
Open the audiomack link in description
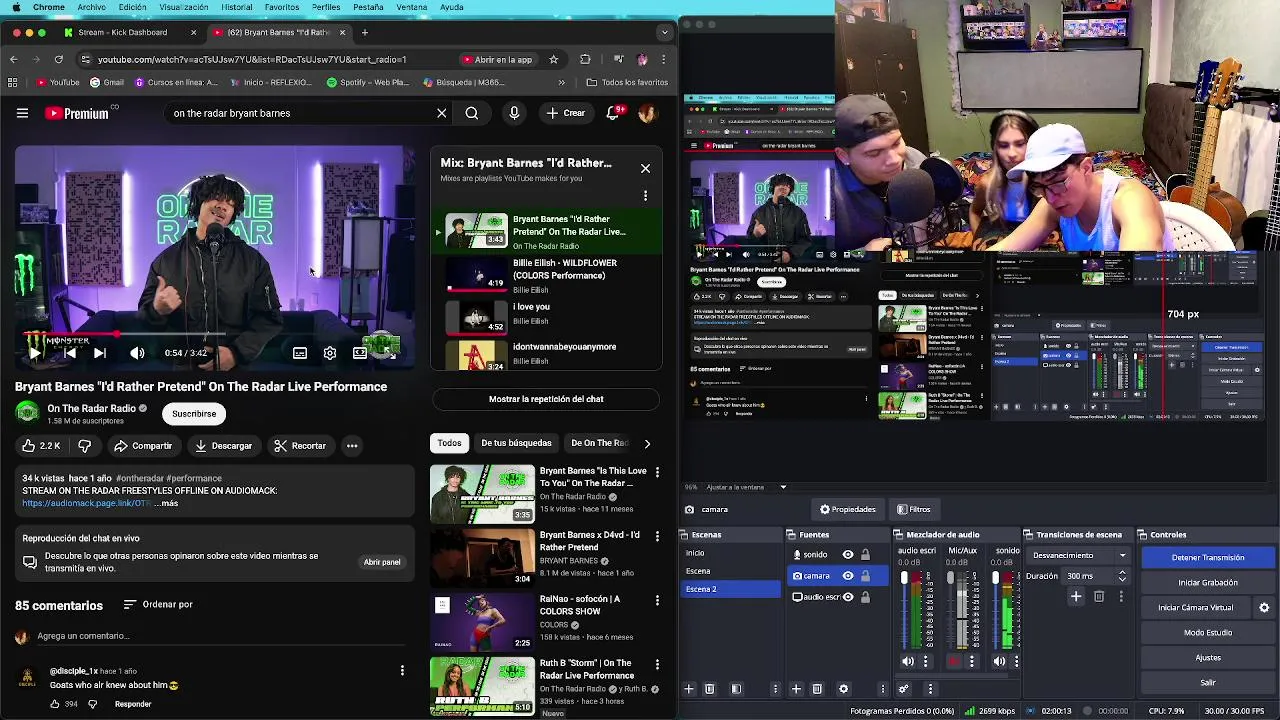click(86, 503)
